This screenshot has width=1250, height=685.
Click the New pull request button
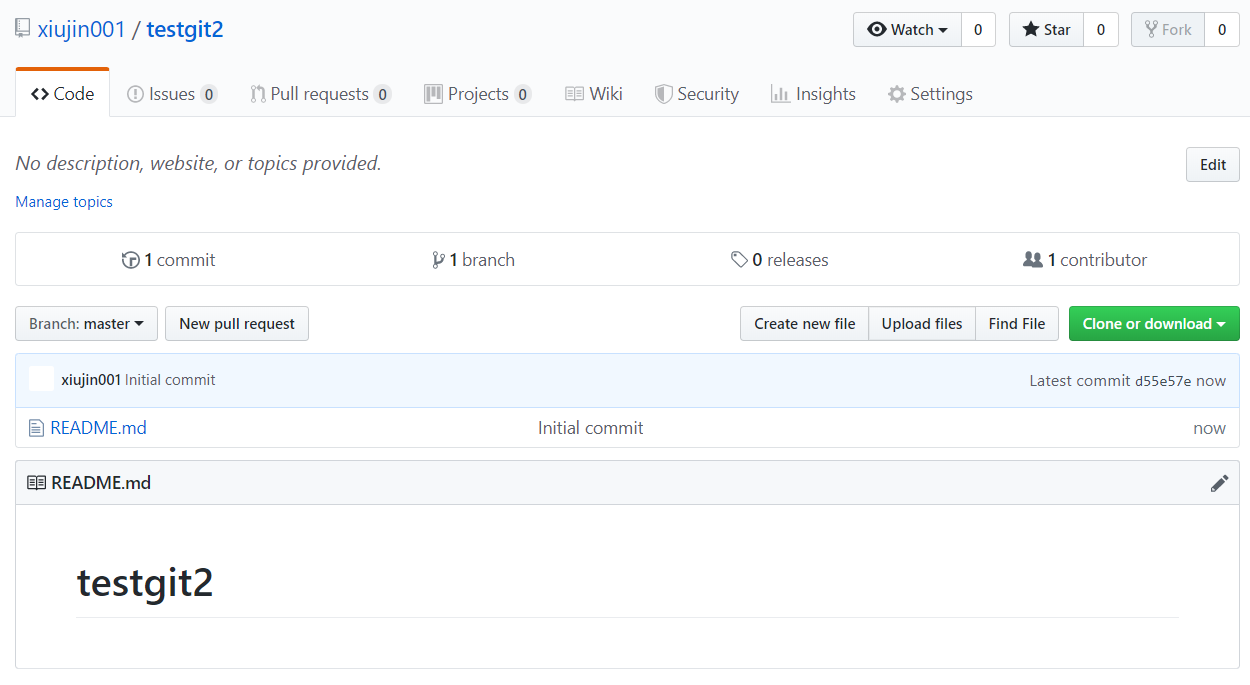[237, 324]
